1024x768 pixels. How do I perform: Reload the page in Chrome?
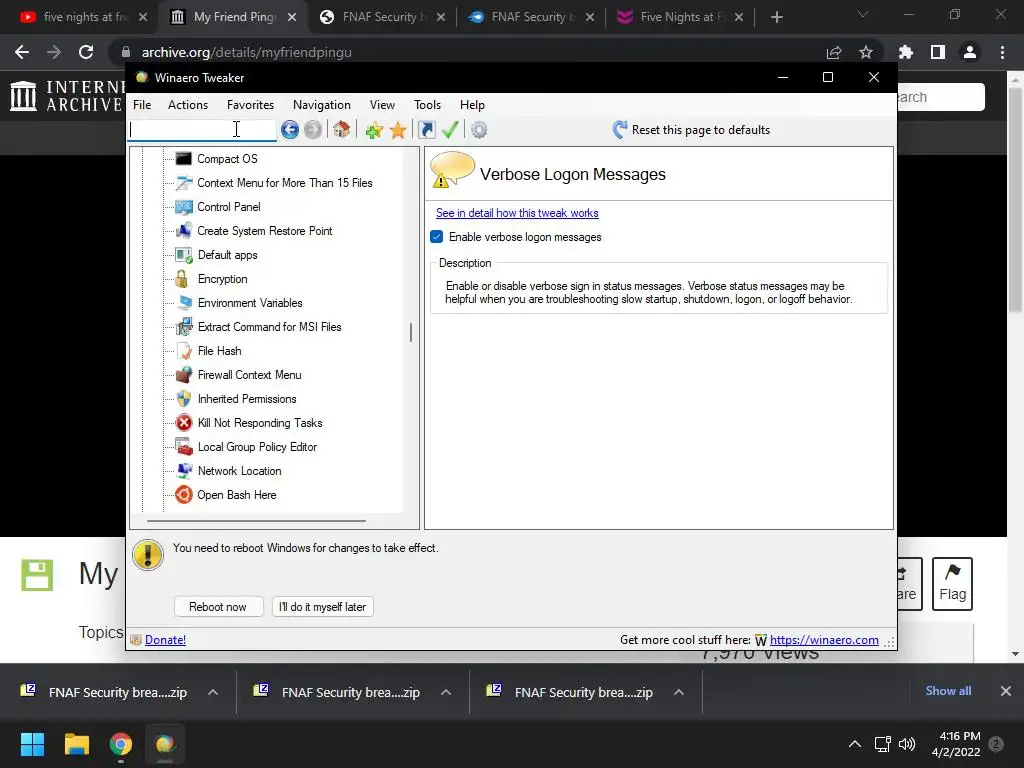click(86, 52)
